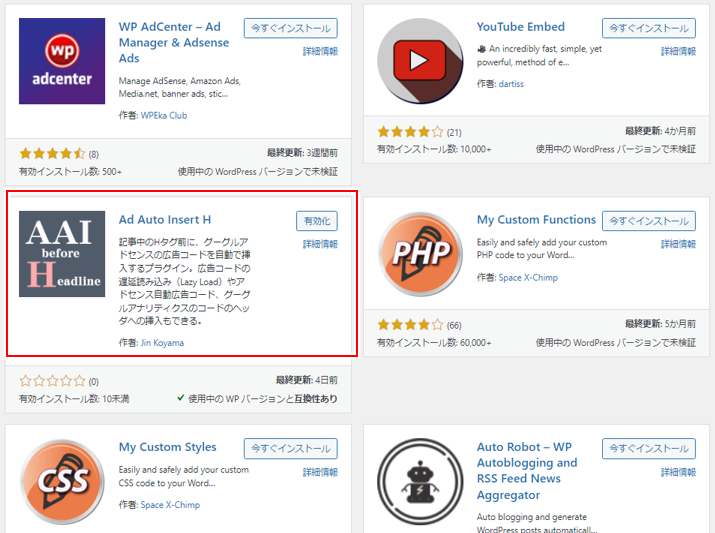Click WP AdCenter star rating
Viewport: 715px width, 533px height.
coord(52,154)
